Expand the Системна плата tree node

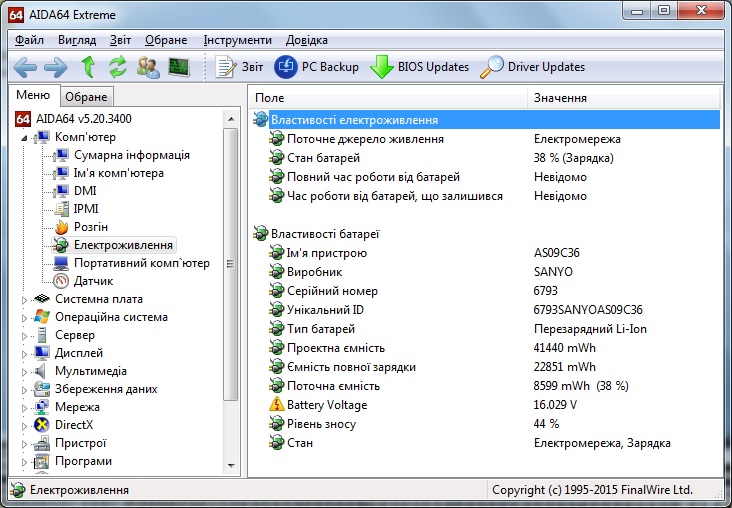(24, 300)
